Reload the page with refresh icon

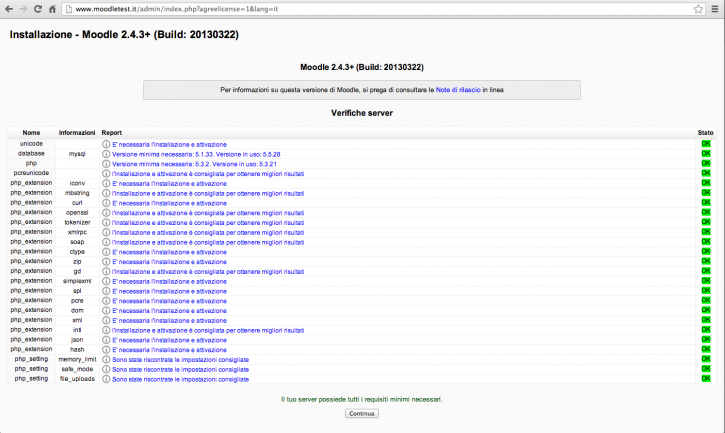(38, 9)
